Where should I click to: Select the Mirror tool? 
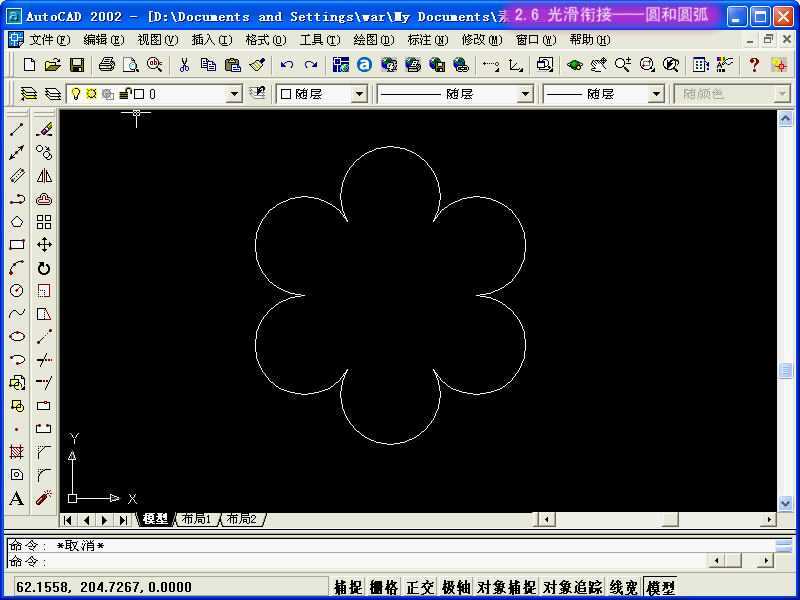coord(44,176)
